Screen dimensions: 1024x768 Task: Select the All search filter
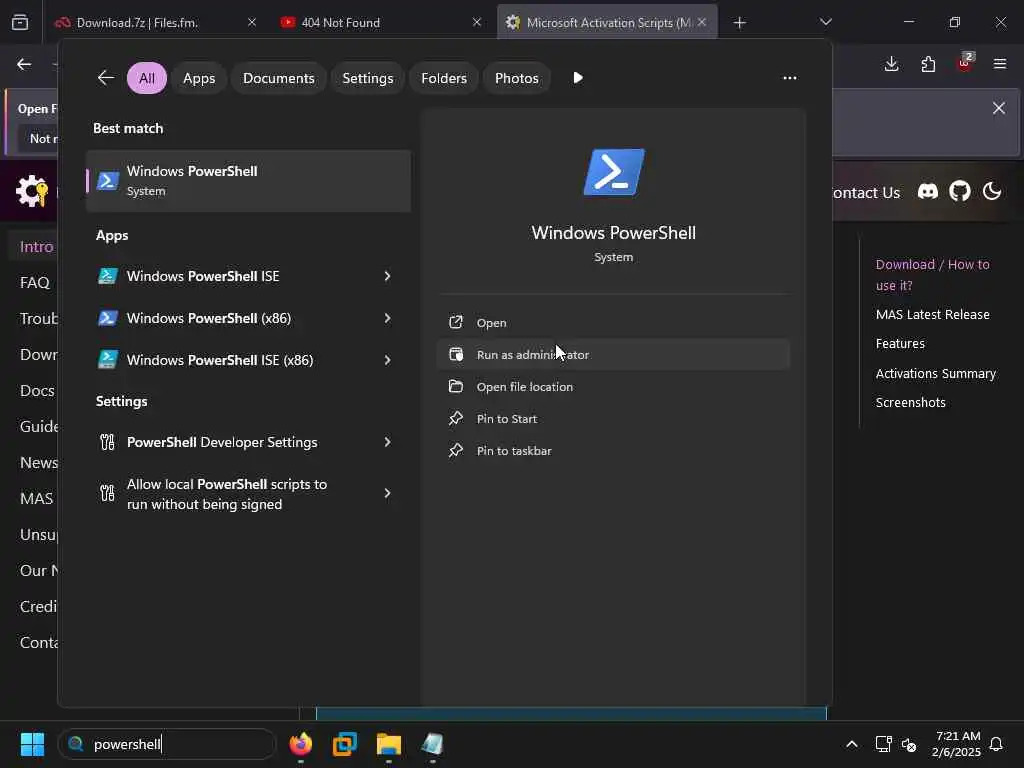(x=147, y=78)
